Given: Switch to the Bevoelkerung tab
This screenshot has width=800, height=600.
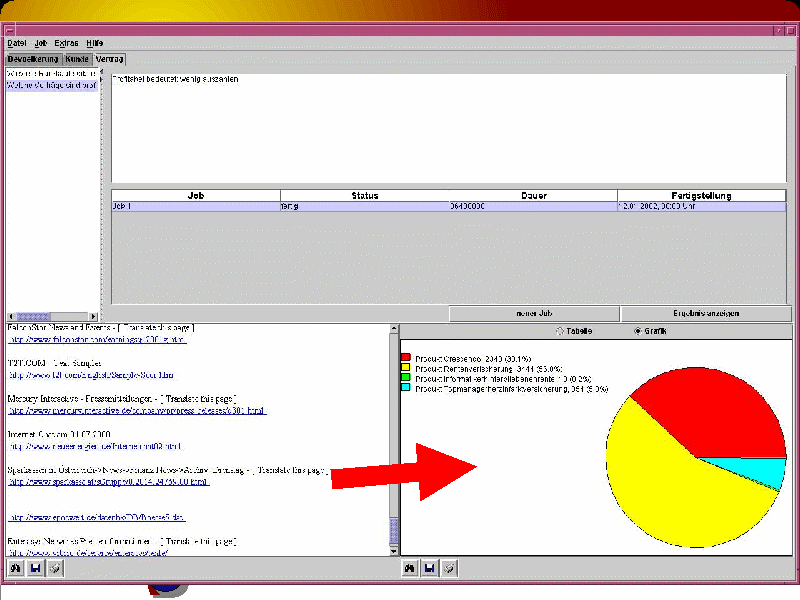Looking at the screenshot, I should 33,60.
